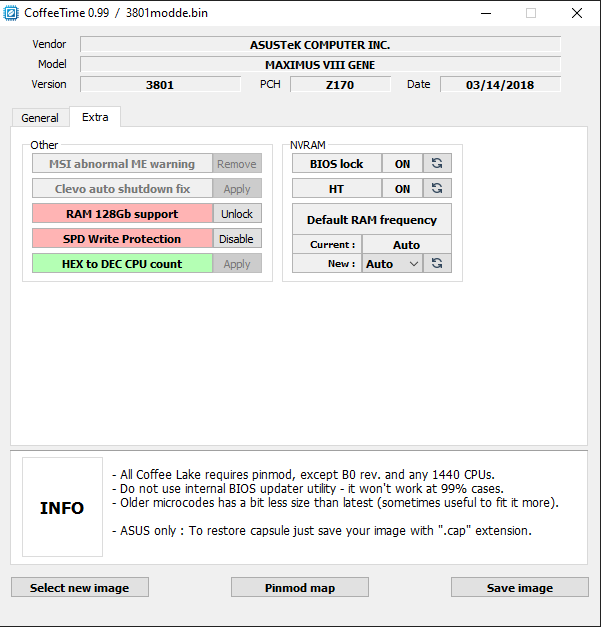Click the Default RAM frequency header
The width and height of the screenshot is (601, 627).
click(372, 219)
